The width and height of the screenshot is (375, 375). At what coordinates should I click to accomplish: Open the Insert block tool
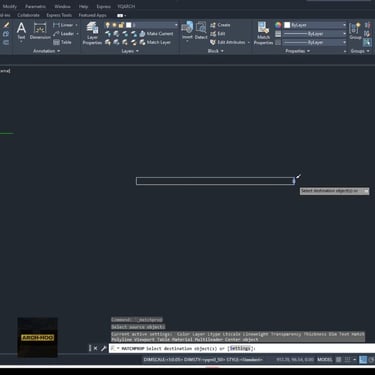coord(187,31)
